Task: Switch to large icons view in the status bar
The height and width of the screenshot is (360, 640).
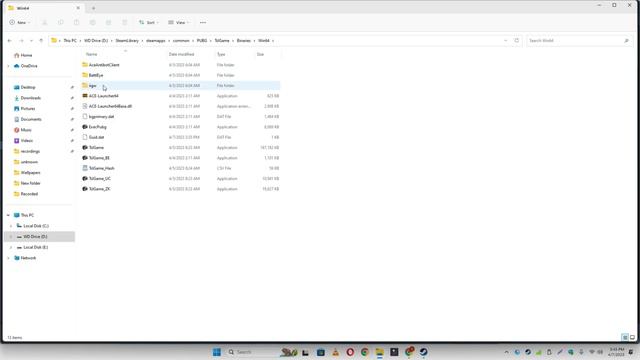Action: [632, 337]
